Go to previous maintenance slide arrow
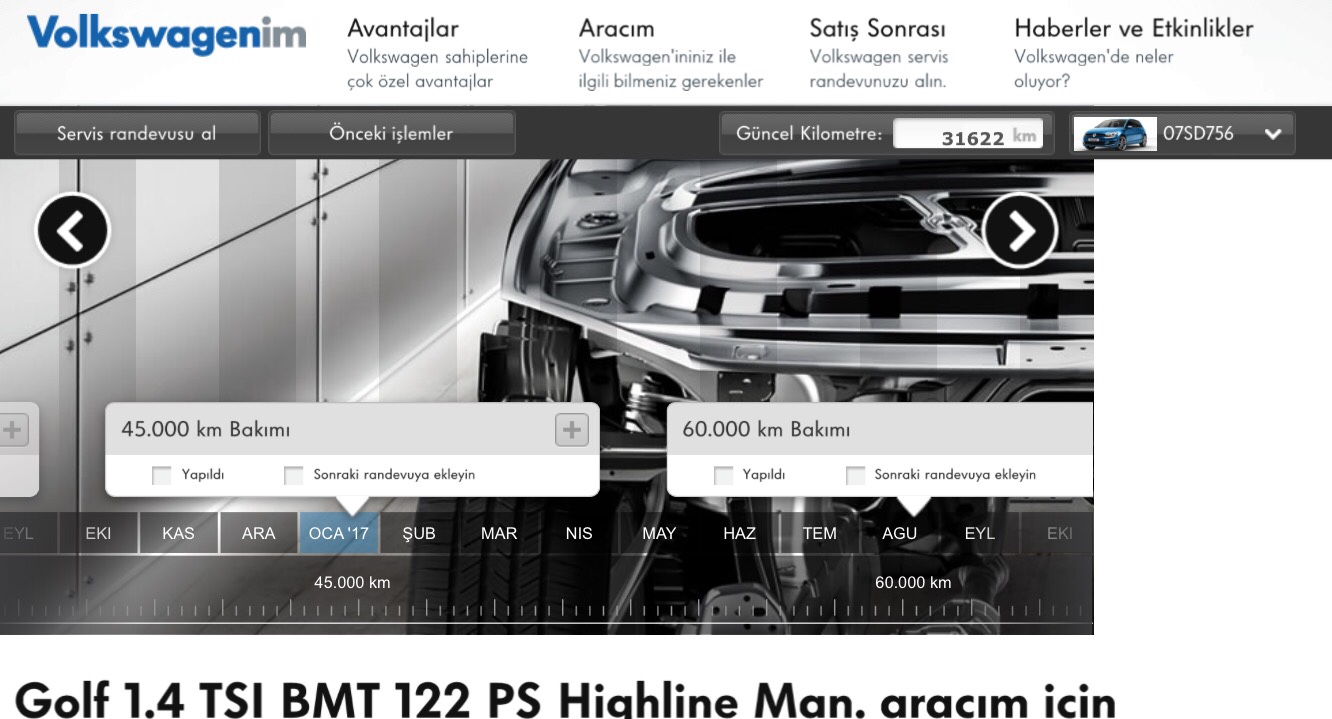The height and width of the screenshot is (719, 1332). (x=73, y=230)
